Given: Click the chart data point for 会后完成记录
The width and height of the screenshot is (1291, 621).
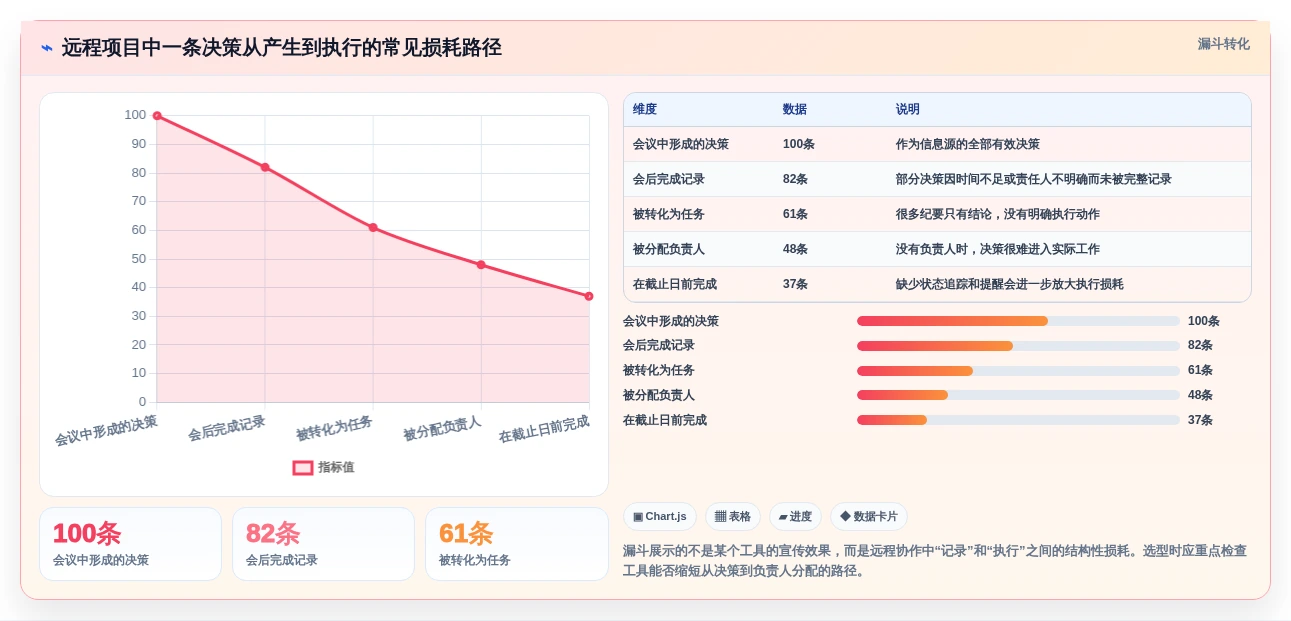Looking at the screenshot, I should point(265,167).
